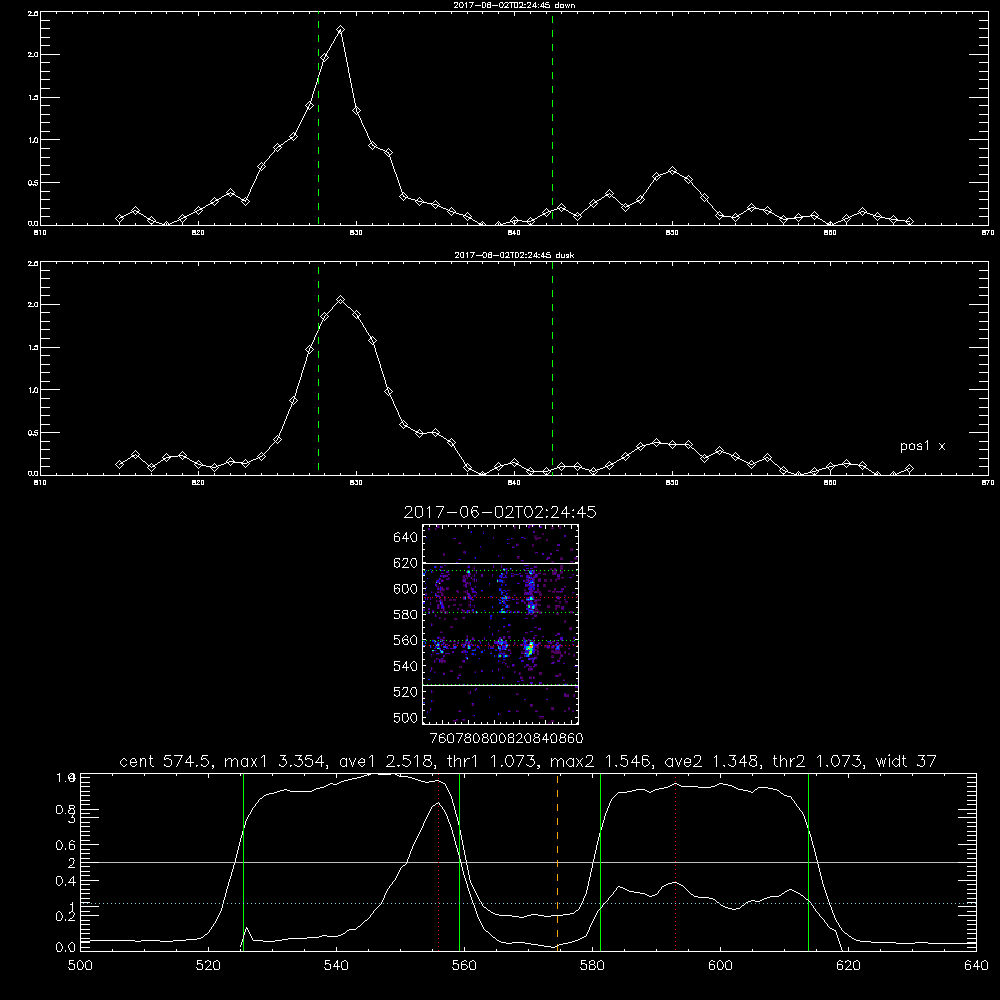Select the spectral heat map image
Screen dimensions: 1000x1000
[500, 624]
